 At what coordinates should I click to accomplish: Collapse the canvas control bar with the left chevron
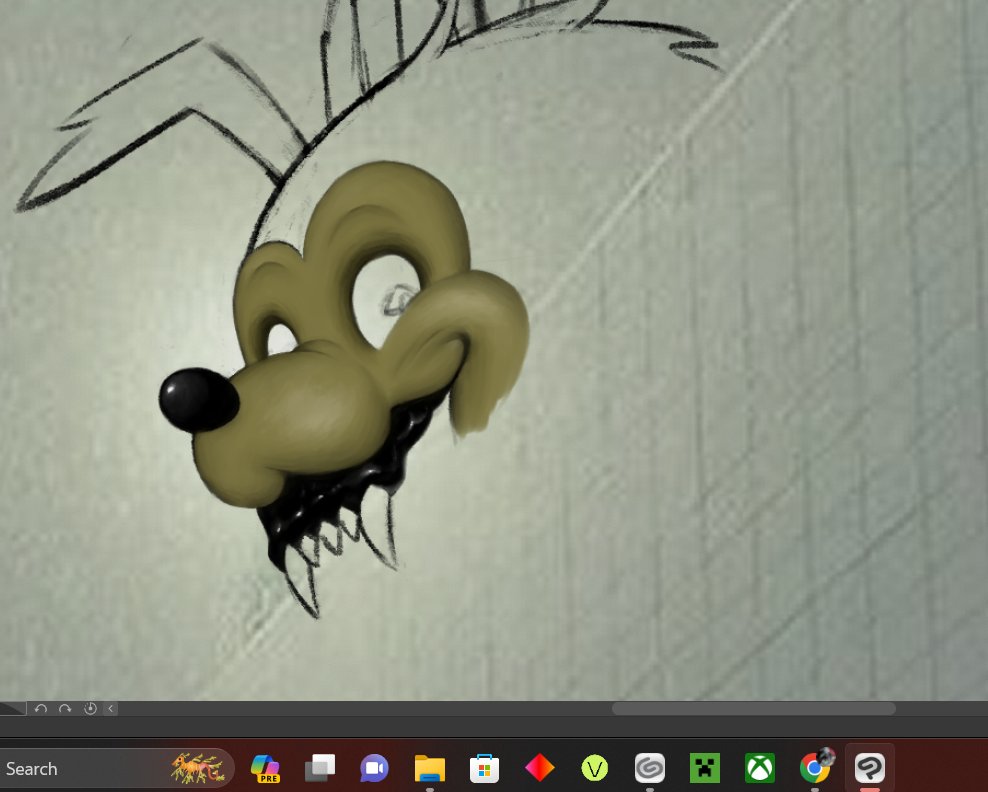click(111, 709)
